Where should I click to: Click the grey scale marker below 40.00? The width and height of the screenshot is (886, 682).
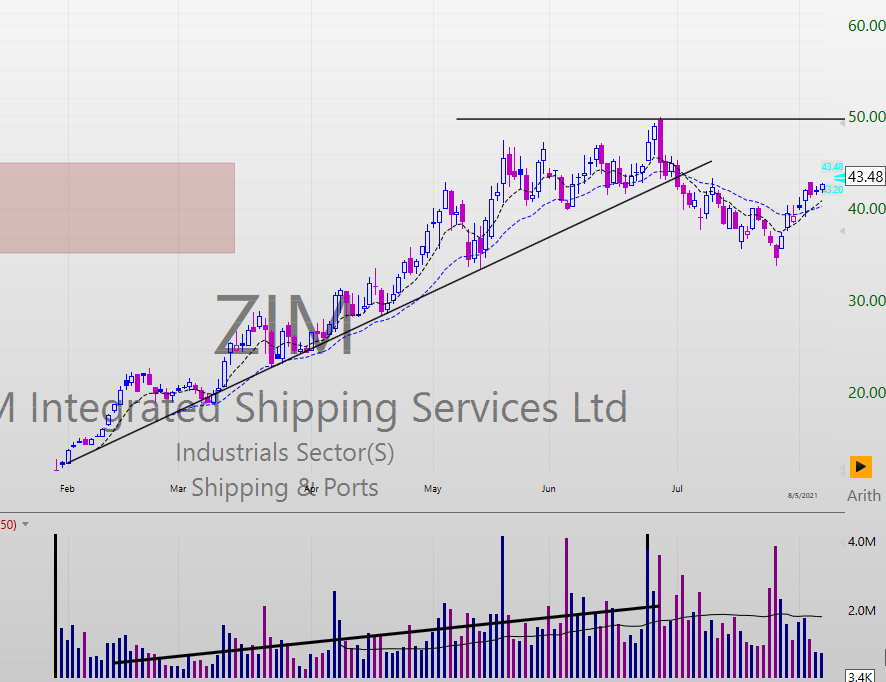click(841, 231)
